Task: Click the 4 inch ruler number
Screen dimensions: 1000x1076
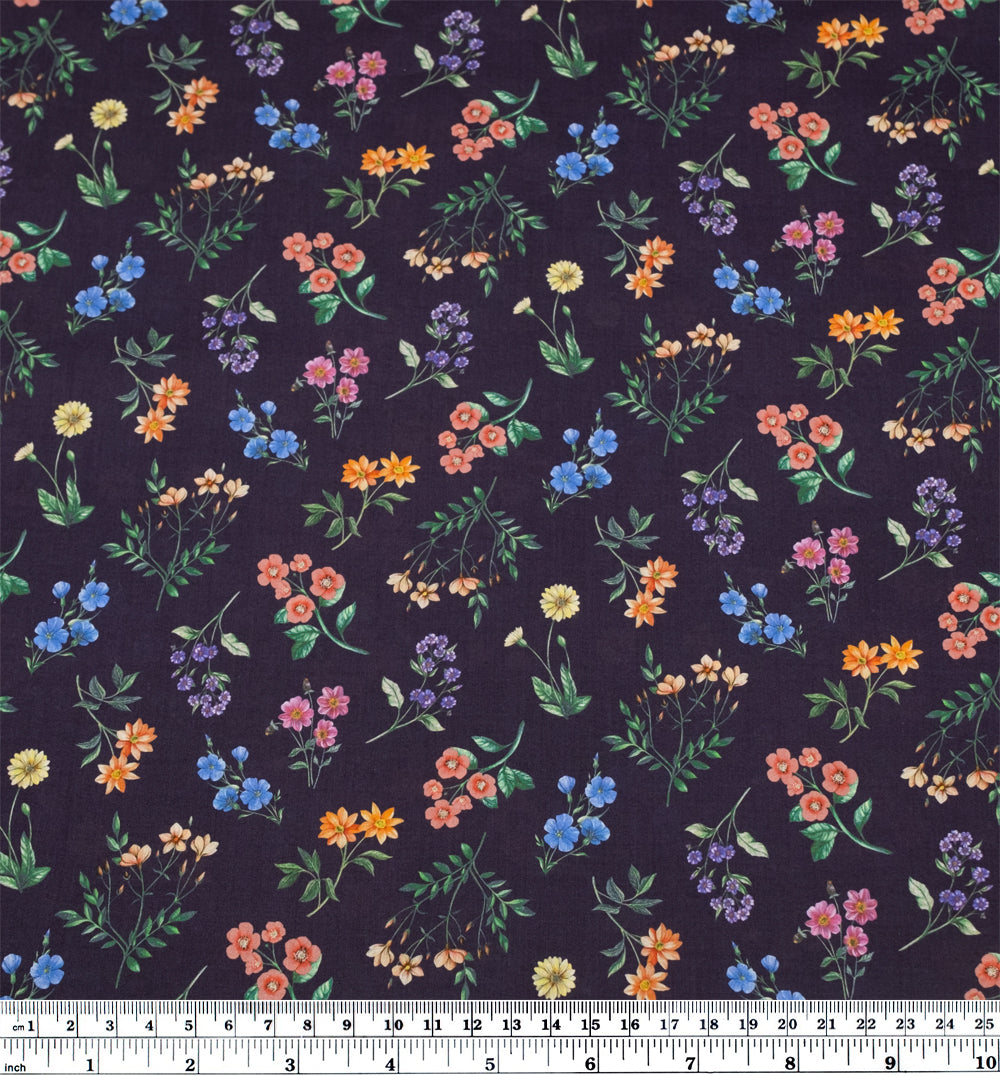Action: (x=390, y=1062)
